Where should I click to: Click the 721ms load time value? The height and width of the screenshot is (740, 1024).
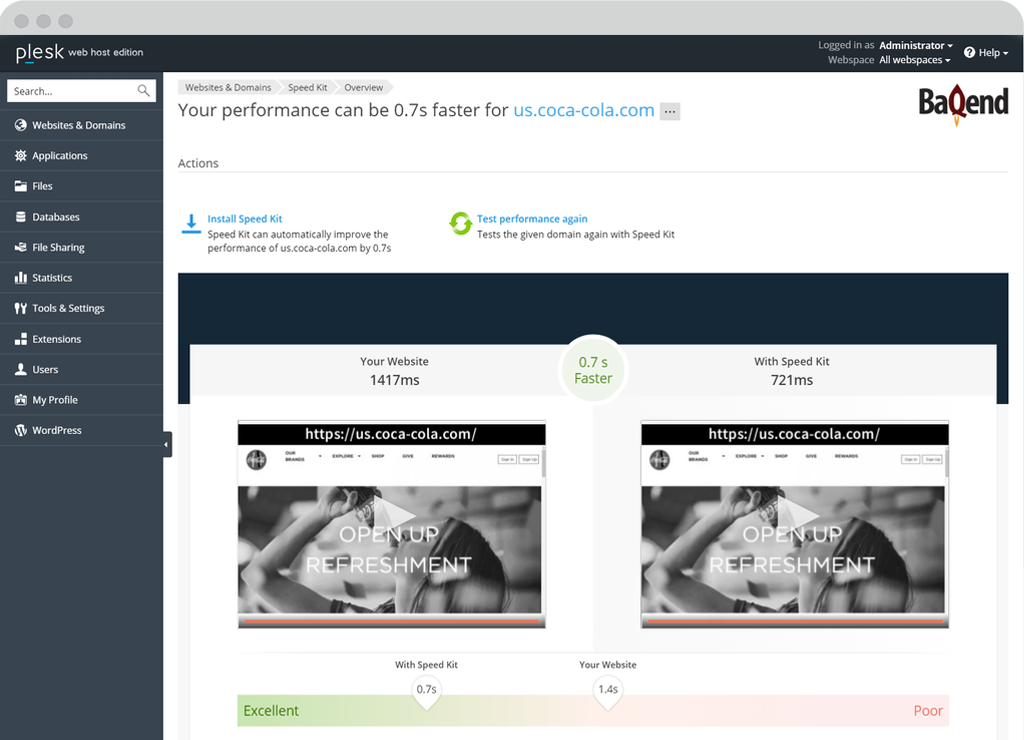pyautogui.click(x=792, y=380)
